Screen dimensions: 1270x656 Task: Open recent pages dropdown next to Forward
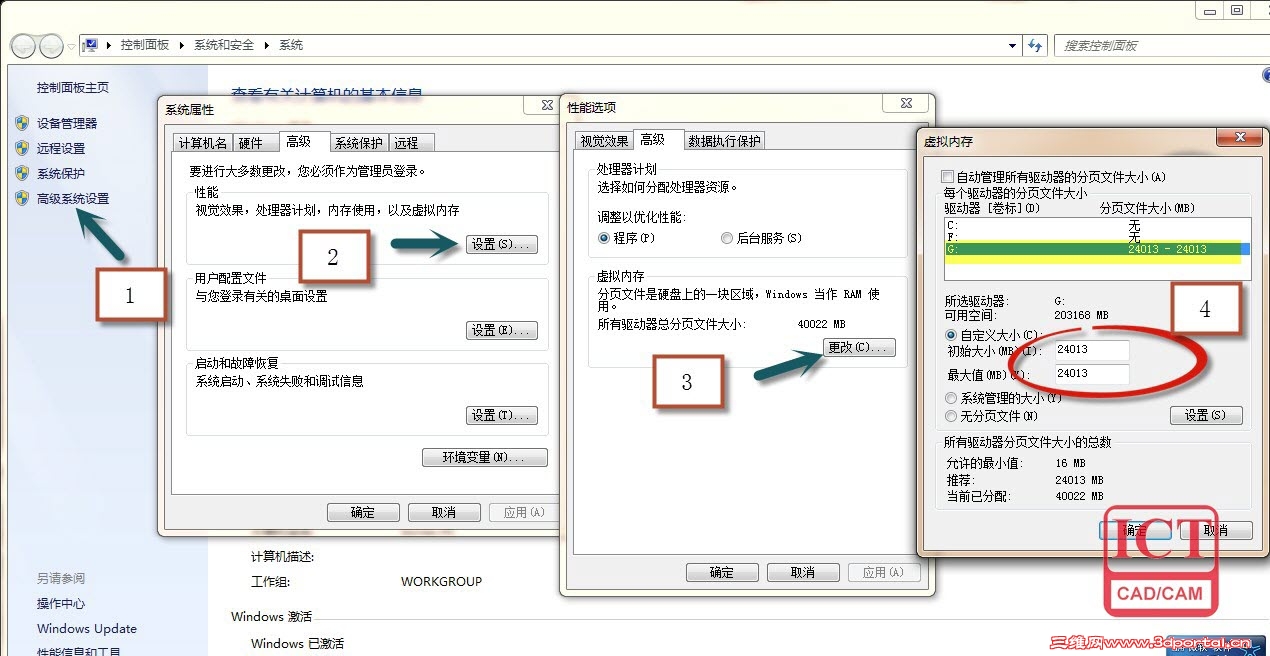71,46
